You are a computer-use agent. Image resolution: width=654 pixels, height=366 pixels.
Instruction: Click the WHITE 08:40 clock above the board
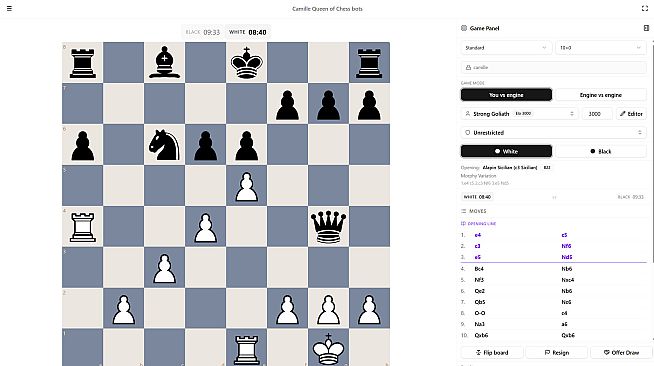[248, 32]
